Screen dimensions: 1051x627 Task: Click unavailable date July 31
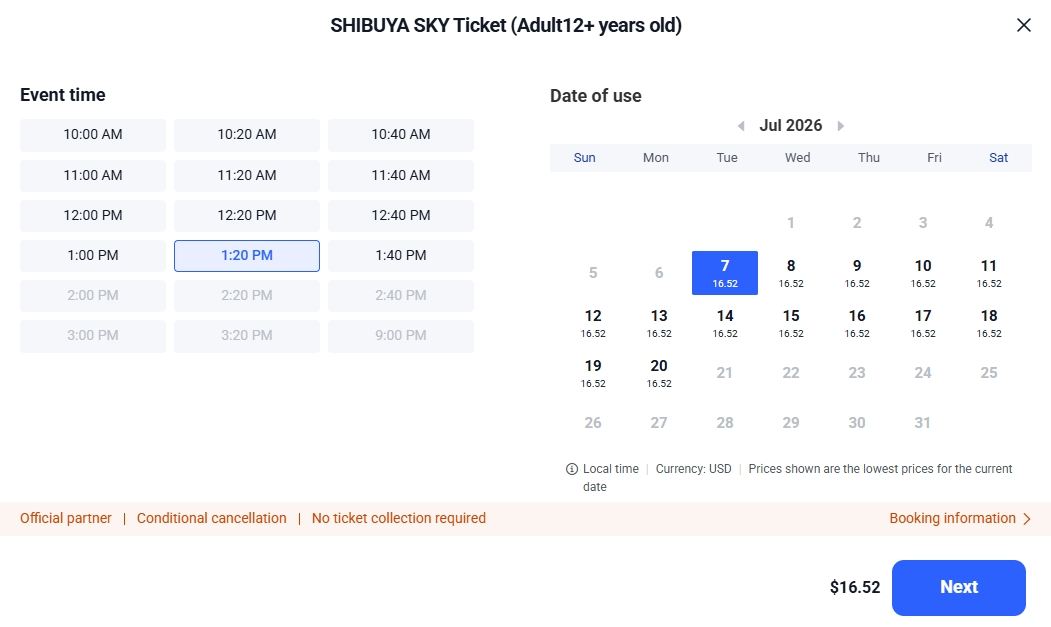pyautogui.click(x=923, y=423)
